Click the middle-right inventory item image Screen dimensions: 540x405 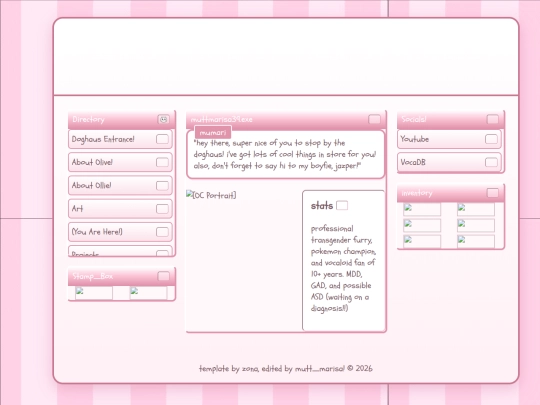[x=476, y=225]
